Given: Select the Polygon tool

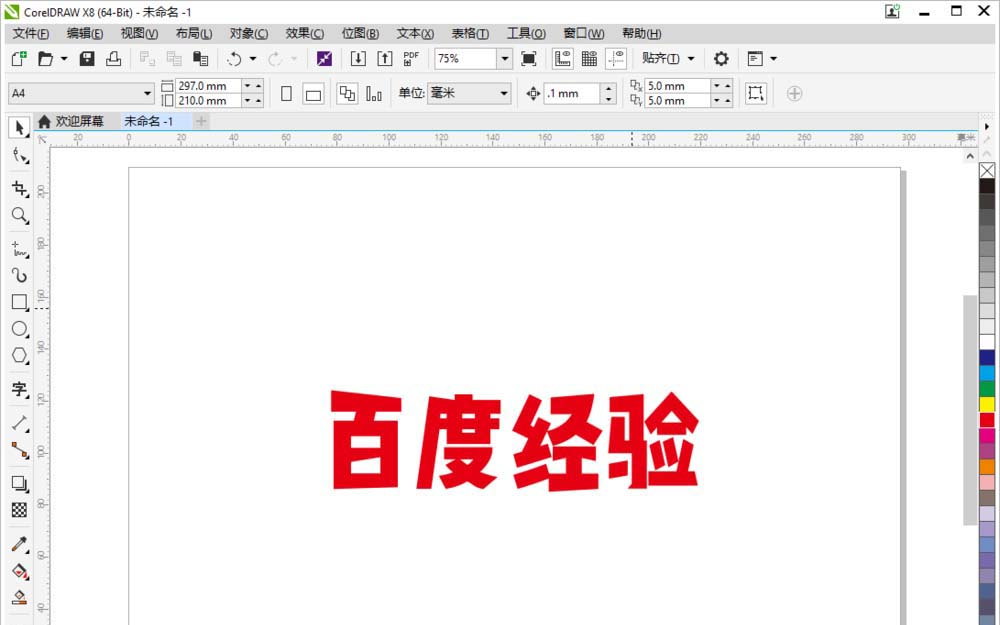Looking at the screenshot, I should [x=19, y=356].
